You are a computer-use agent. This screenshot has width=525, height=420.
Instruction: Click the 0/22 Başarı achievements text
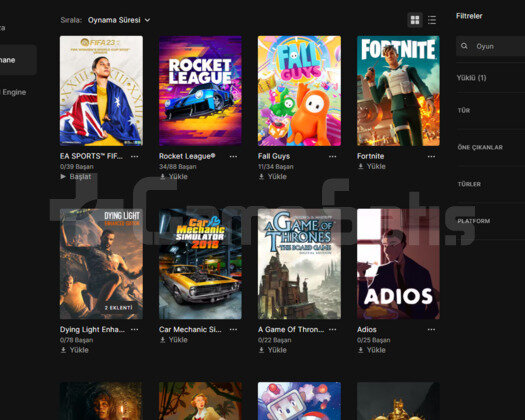click(275, 340)
